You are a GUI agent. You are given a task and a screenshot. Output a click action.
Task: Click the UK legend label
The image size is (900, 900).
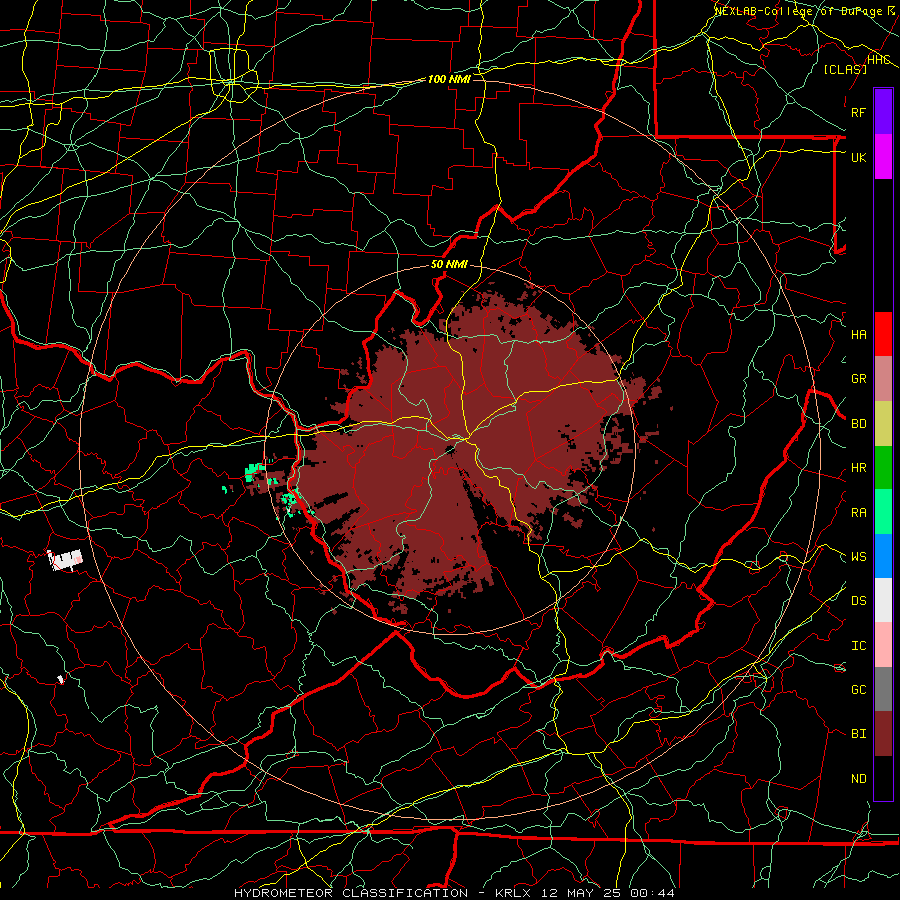(x=858, y=157)
